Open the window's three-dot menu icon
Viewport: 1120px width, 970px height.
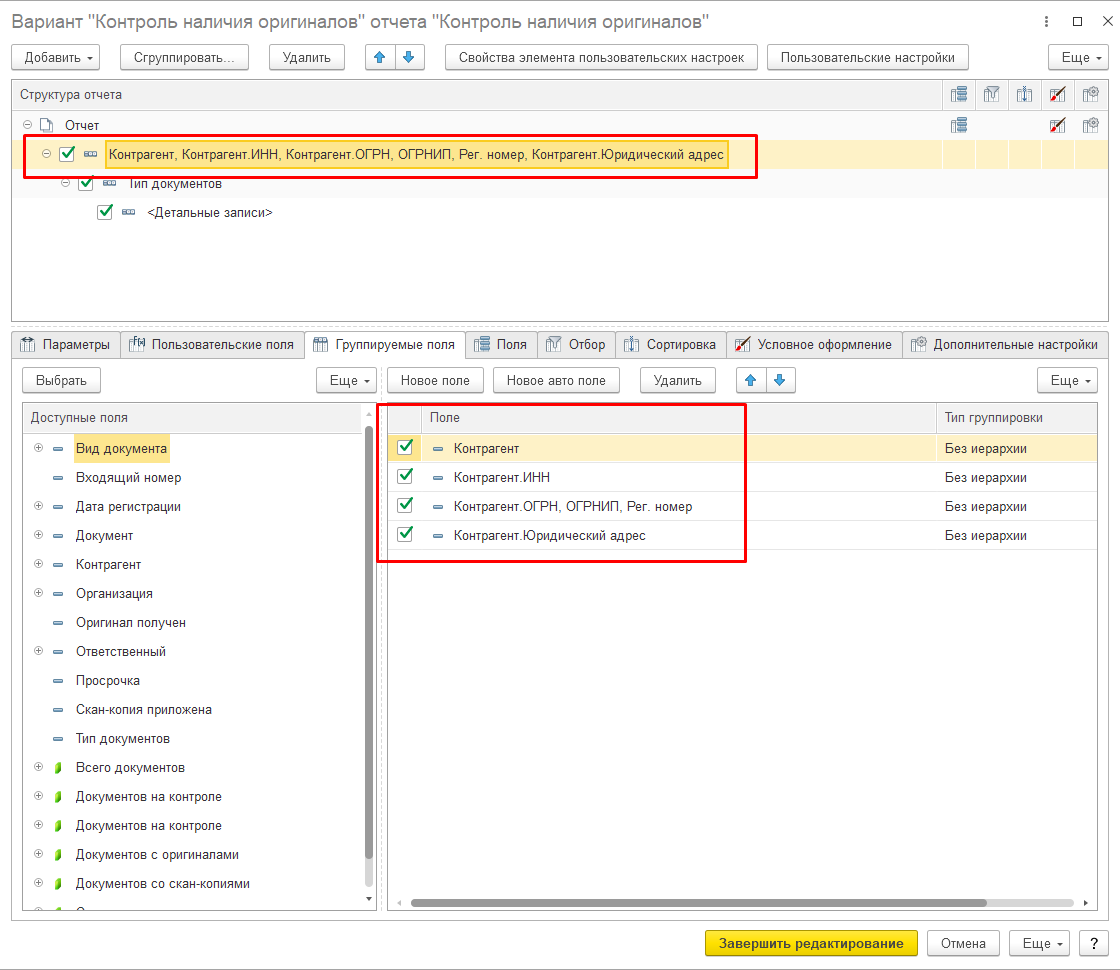point(1046,21)
